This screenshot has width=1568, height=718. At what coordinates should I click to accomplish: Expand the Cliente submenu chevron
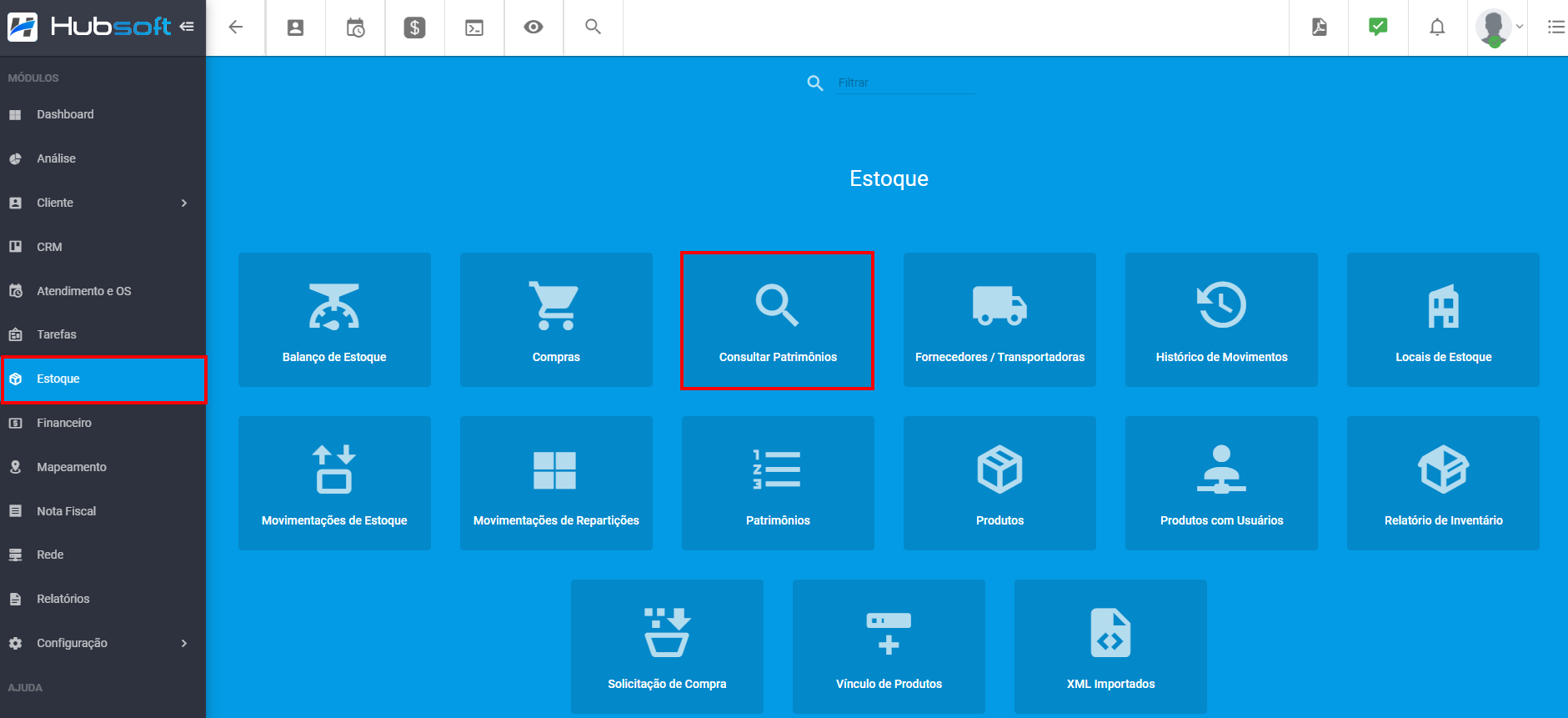184,203
